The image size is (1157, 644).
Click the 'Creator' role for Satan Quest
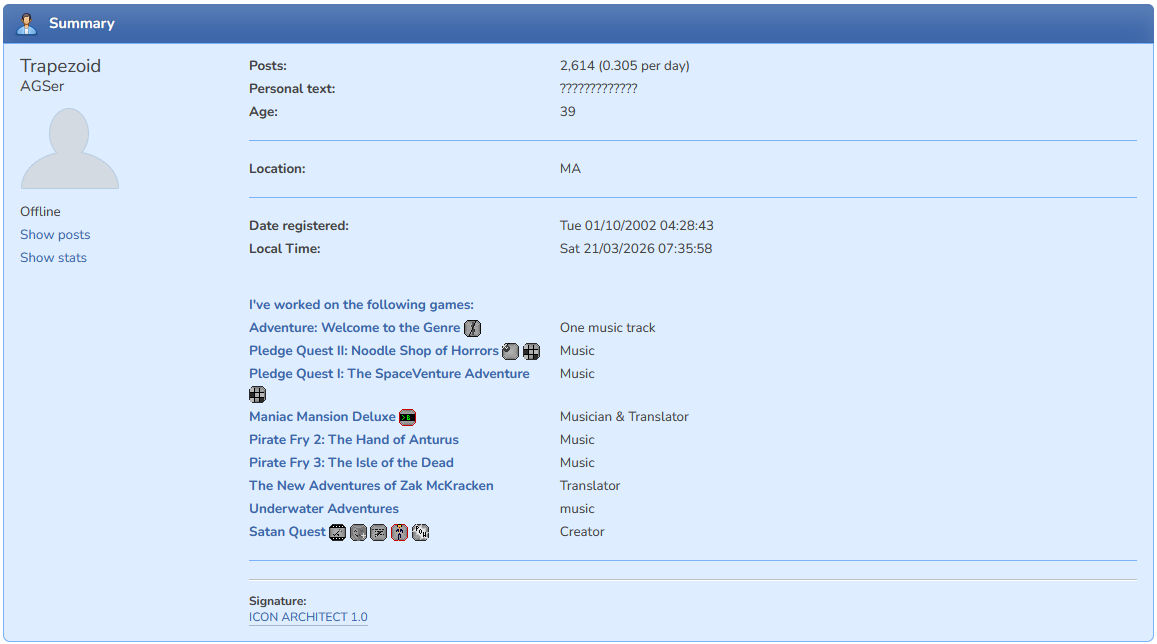(581, 532)
